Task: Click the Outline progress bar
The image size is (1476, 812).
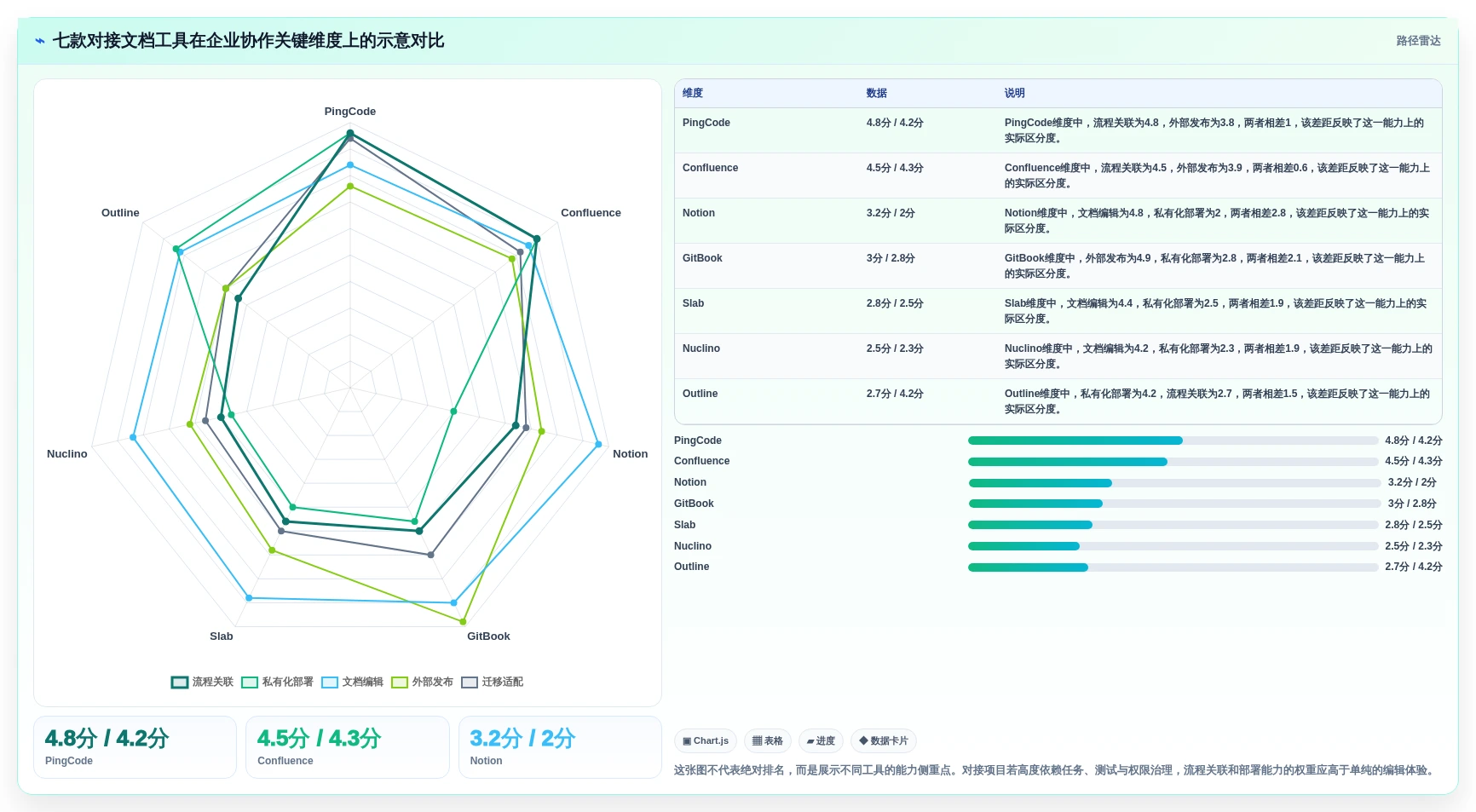Action: (x=1173, y=567)
